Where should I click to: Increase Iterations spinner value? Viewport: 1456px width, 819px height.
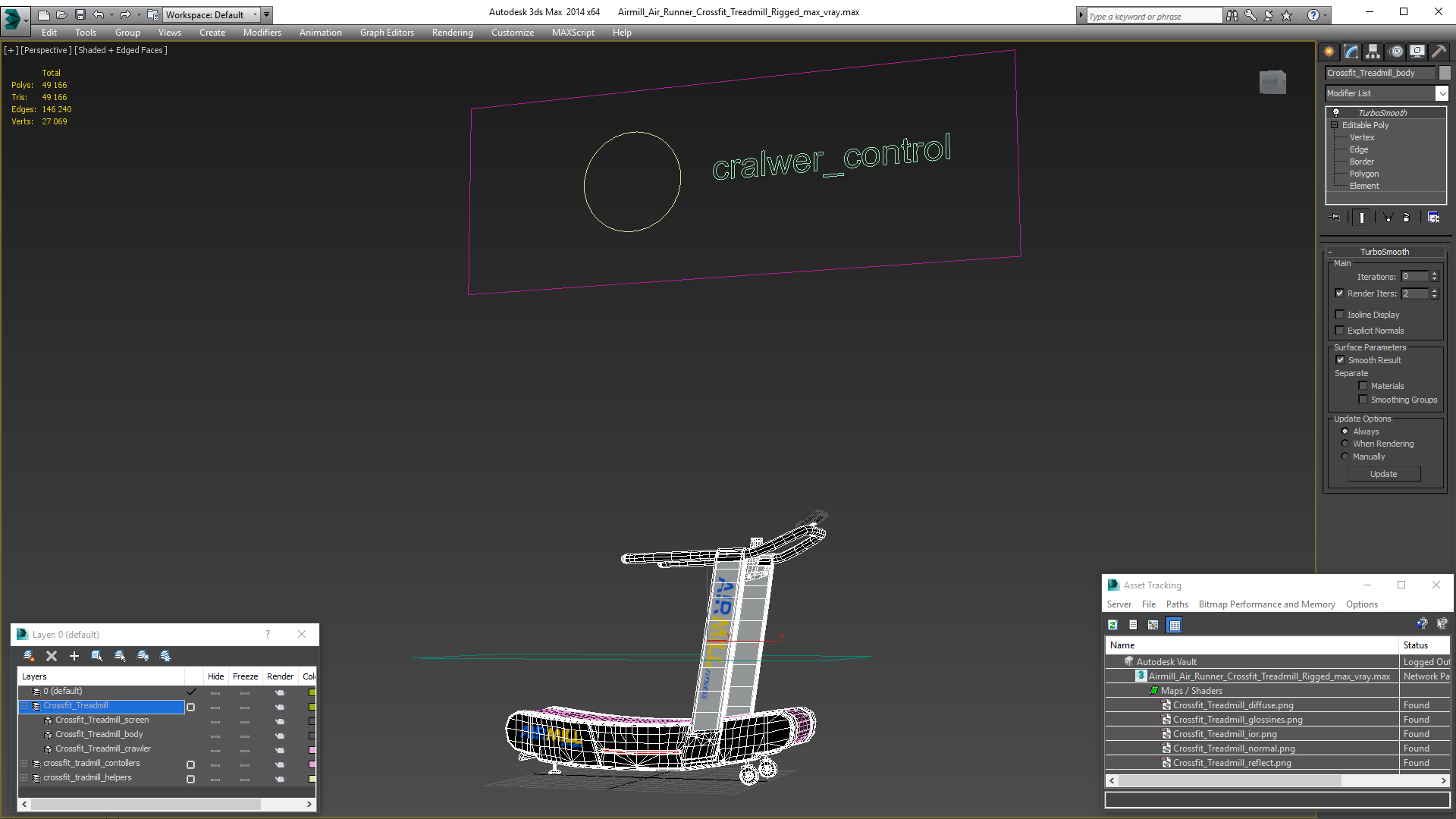coord(1434,274)
